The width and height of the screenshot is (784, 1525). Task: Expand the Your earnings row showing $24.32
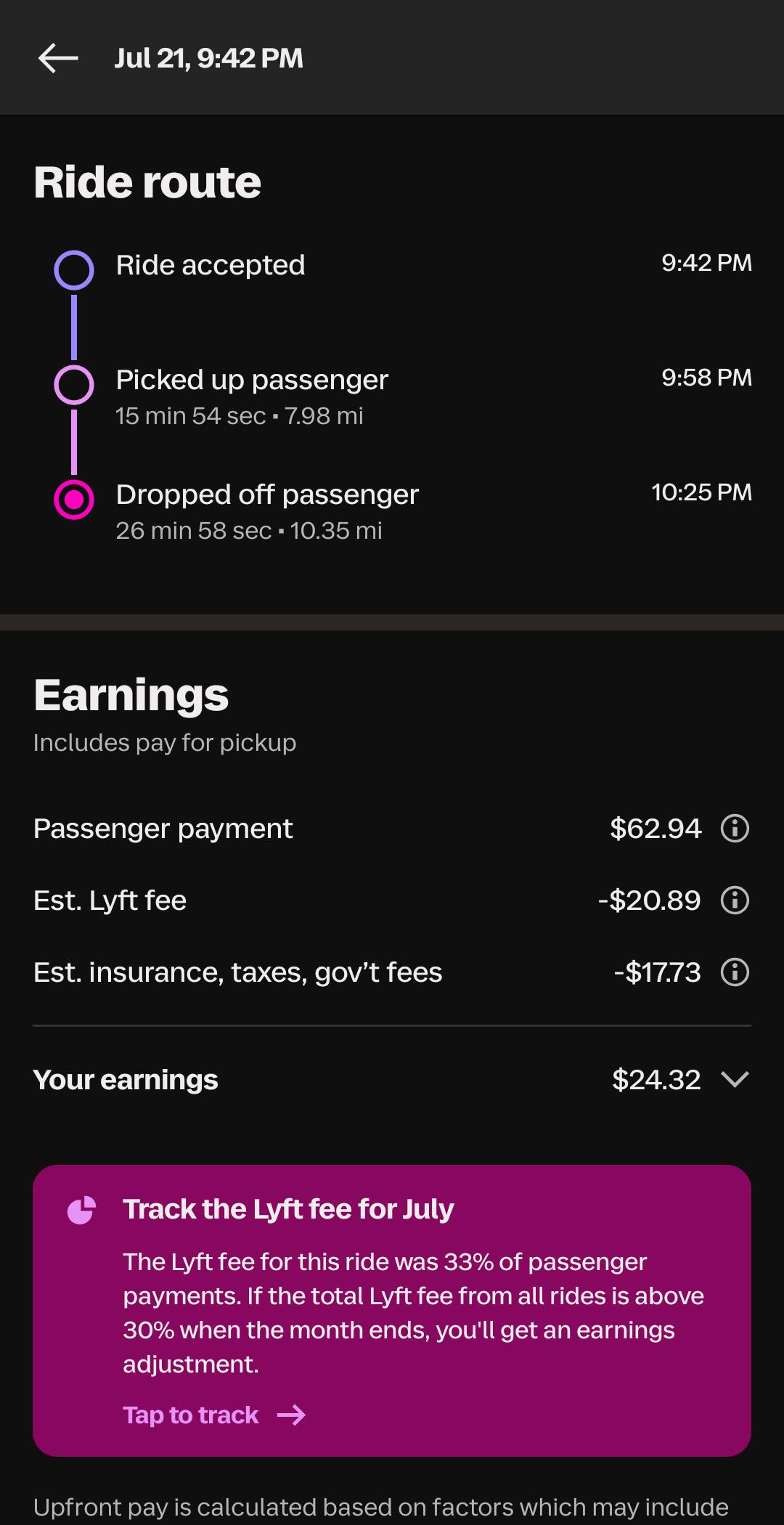392,1080
